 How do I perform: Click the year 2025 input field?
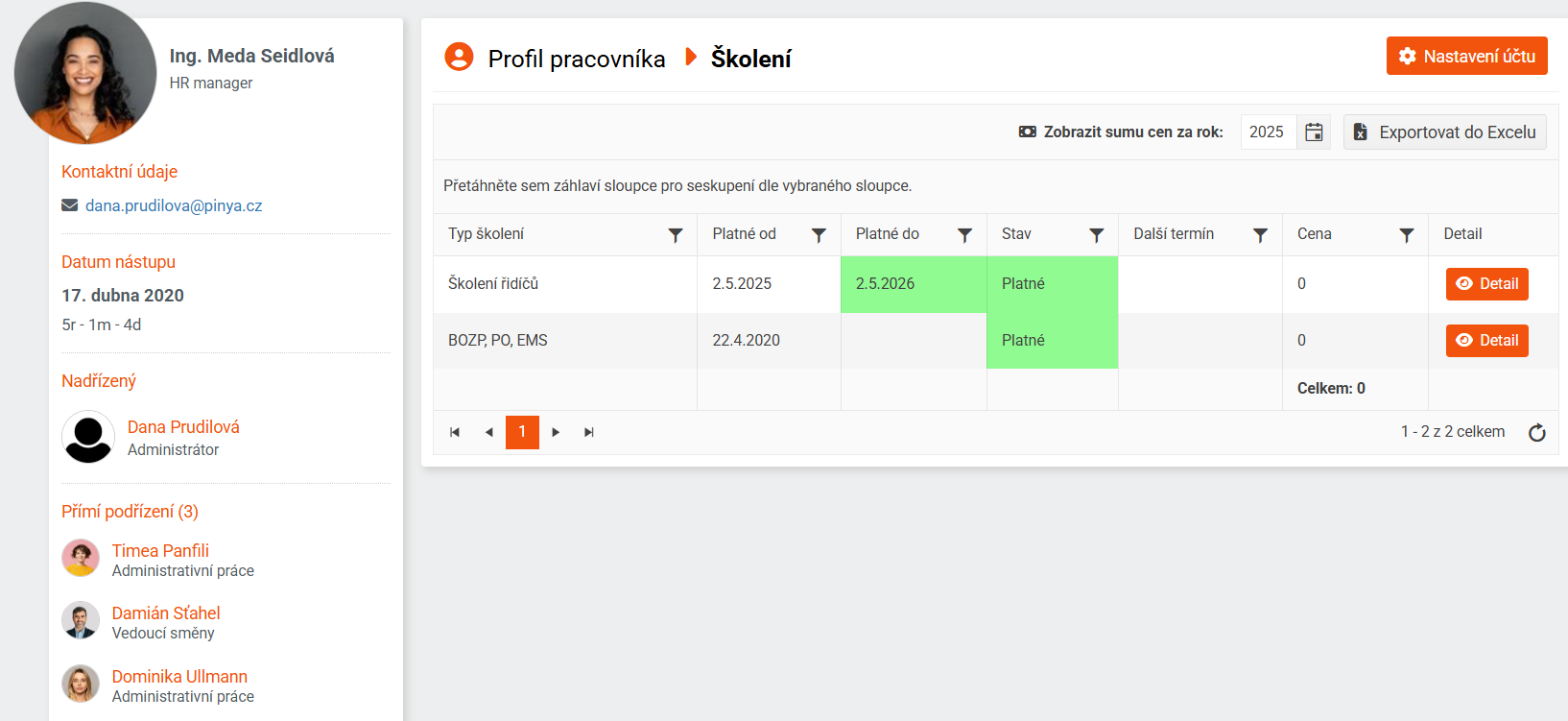(1269, 132)
